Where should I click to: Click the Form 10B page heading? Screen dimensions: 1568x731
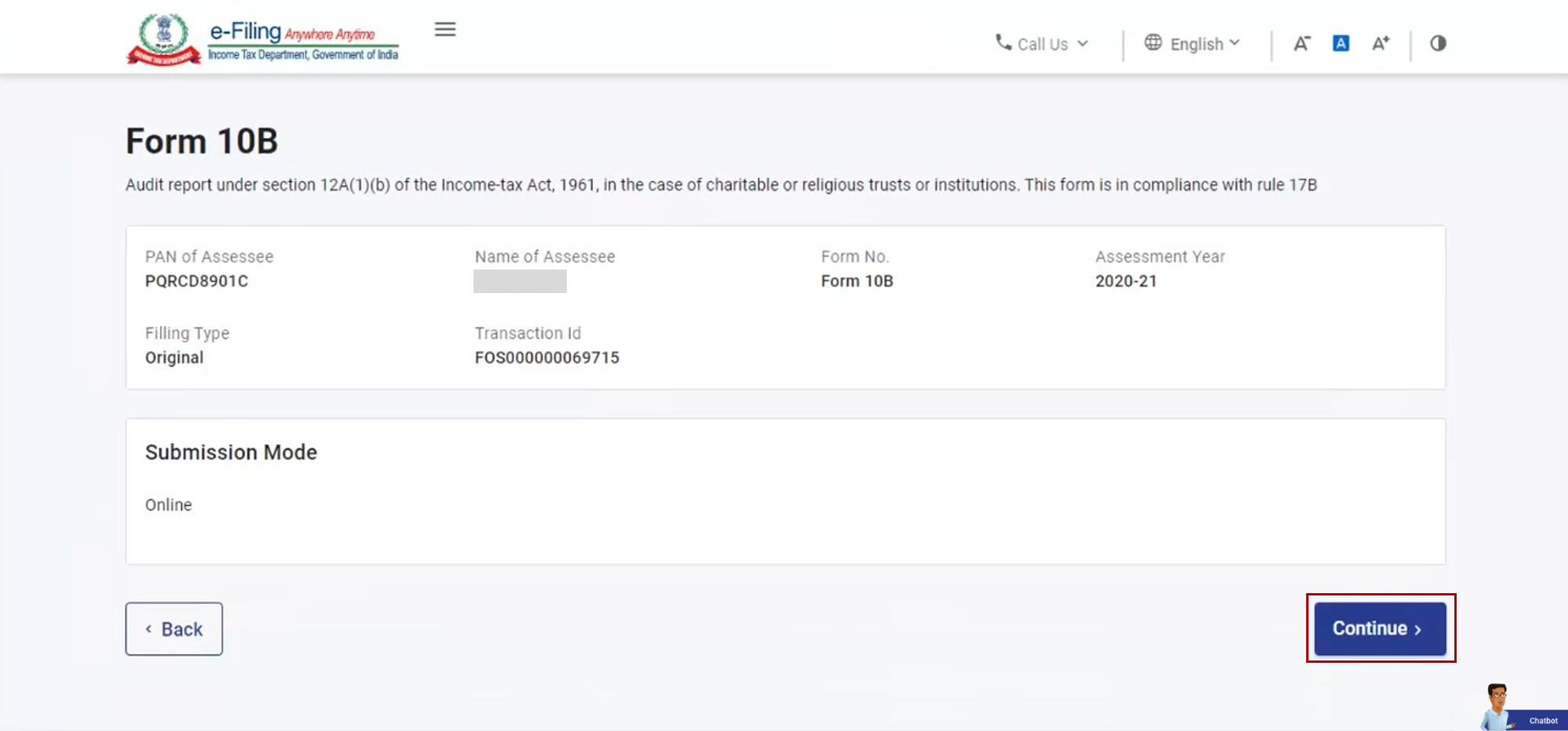click(201, 142)
